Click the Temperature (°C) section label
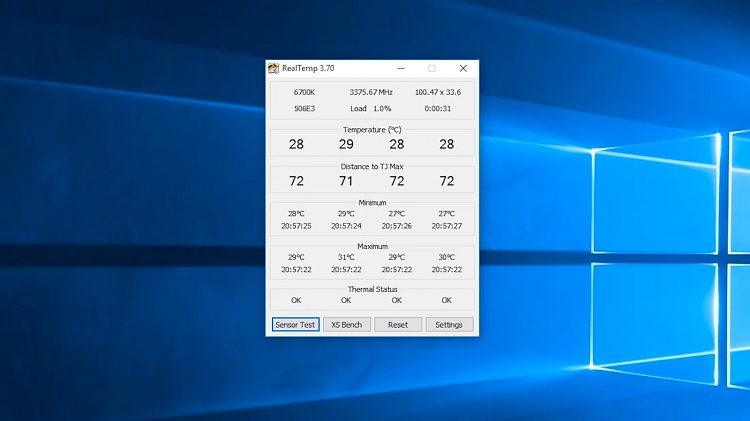 tap(372, 130)
